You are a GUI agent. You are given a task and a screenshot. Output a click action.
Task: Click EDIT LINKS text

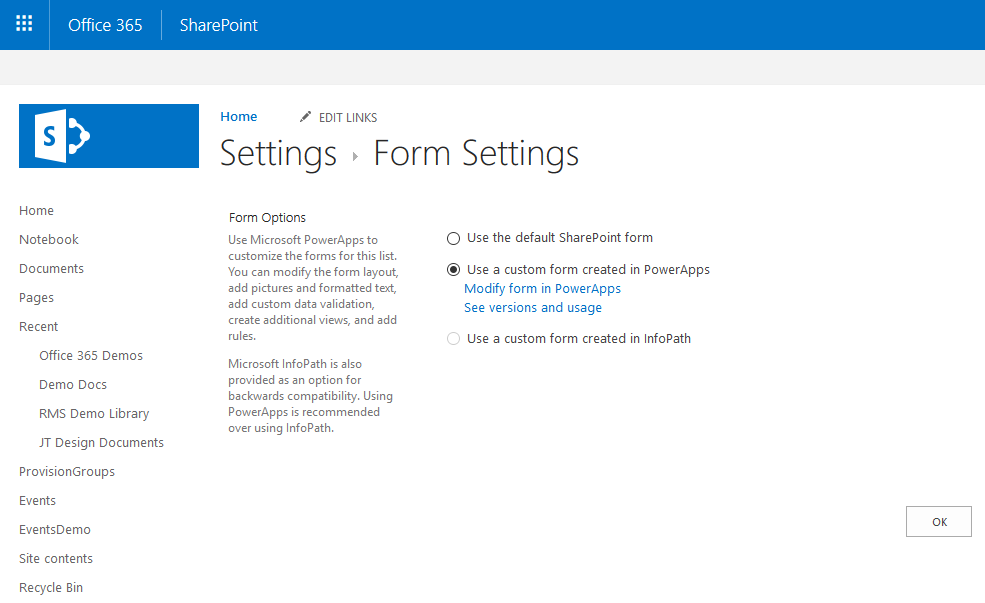pyautogui.click(x=348, y=117)
